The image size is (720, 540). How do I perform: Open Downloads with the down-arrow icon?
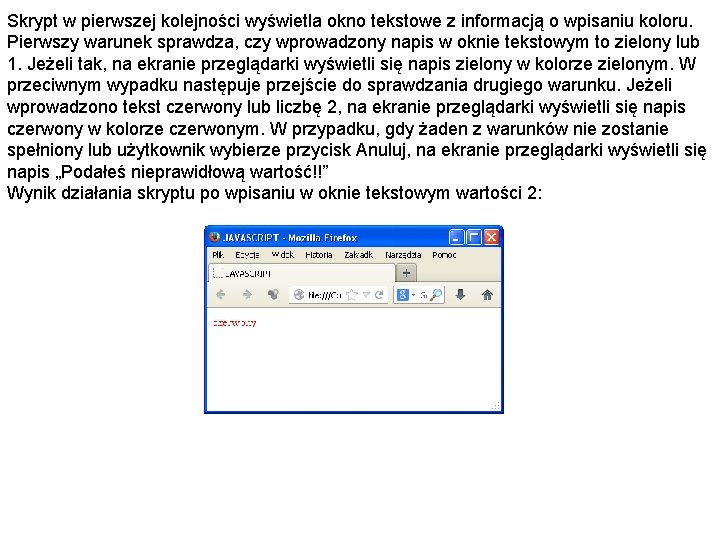[x=461, y=295]
